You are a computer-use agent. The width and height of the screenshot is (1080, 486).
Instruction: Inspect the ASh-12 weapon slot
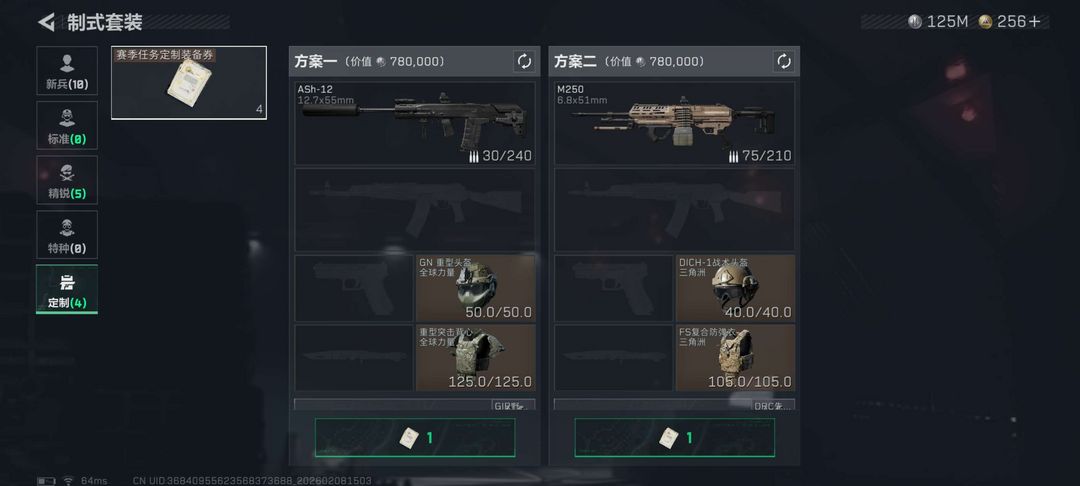[x=415, y=123]
